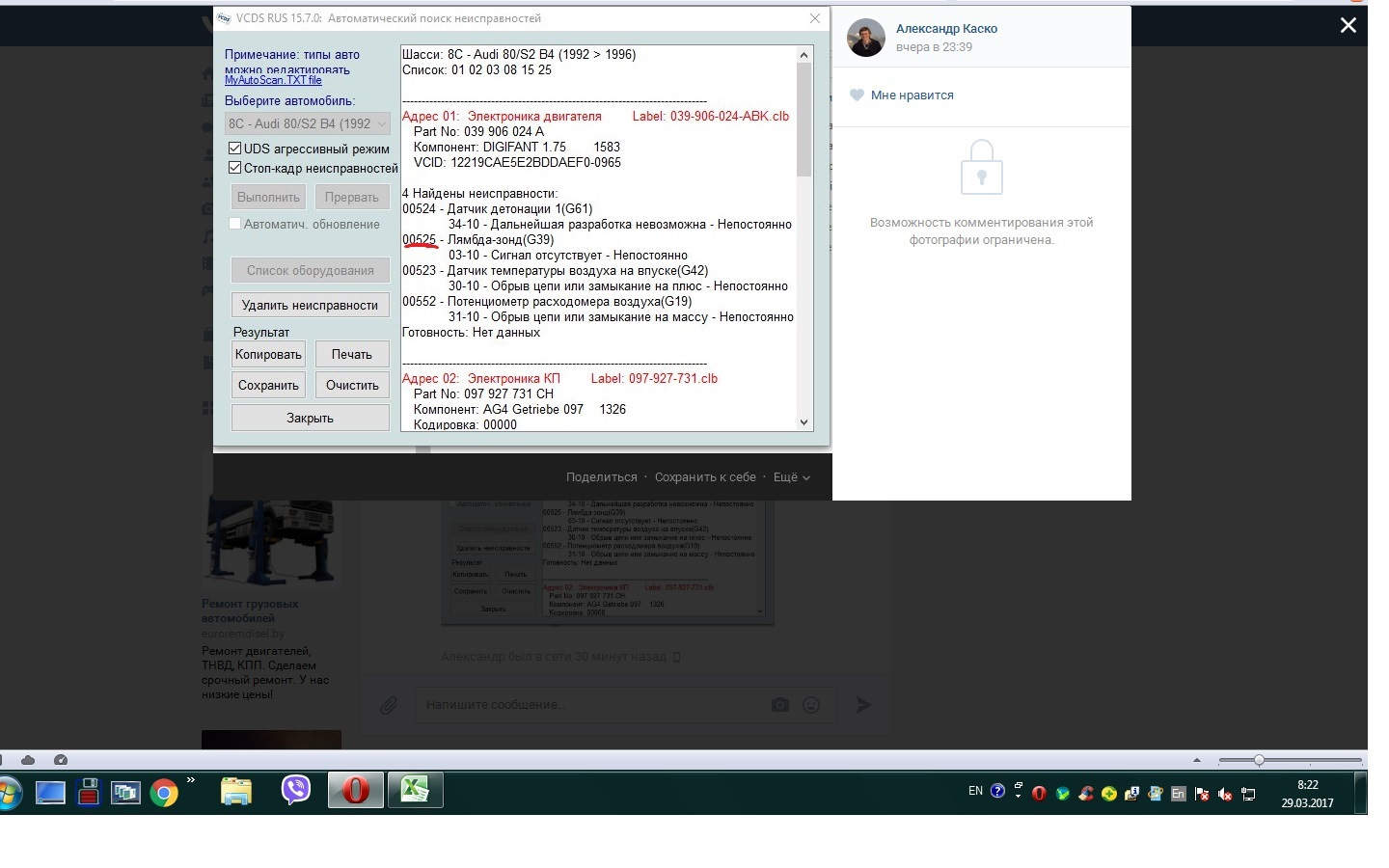Open the Audi 80/S2 vehicle dropdown
Image resolution: width=1389 pixels, height=868 pixels.
(381, 123)
